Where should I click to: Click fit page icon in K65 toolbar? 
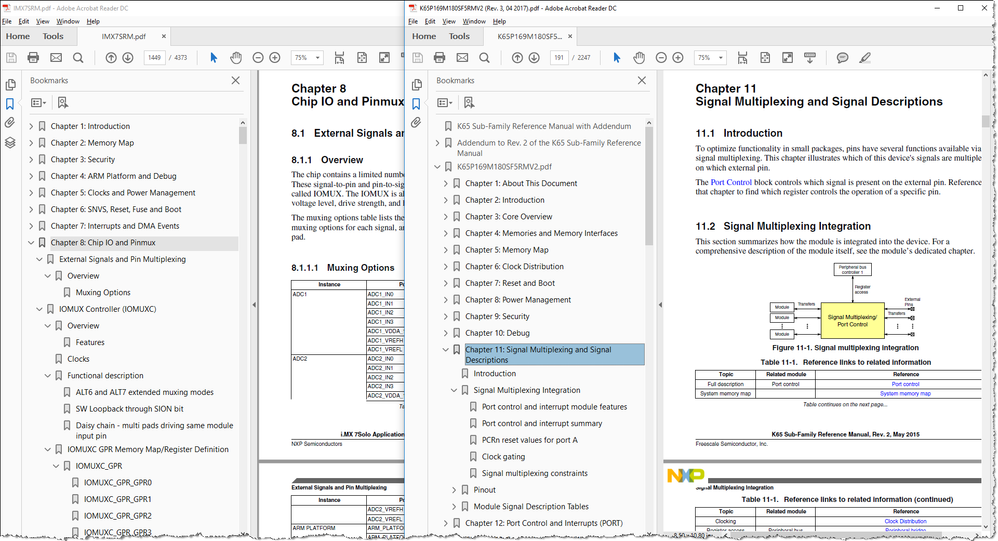pyautogui.click(x=765, y=58)
